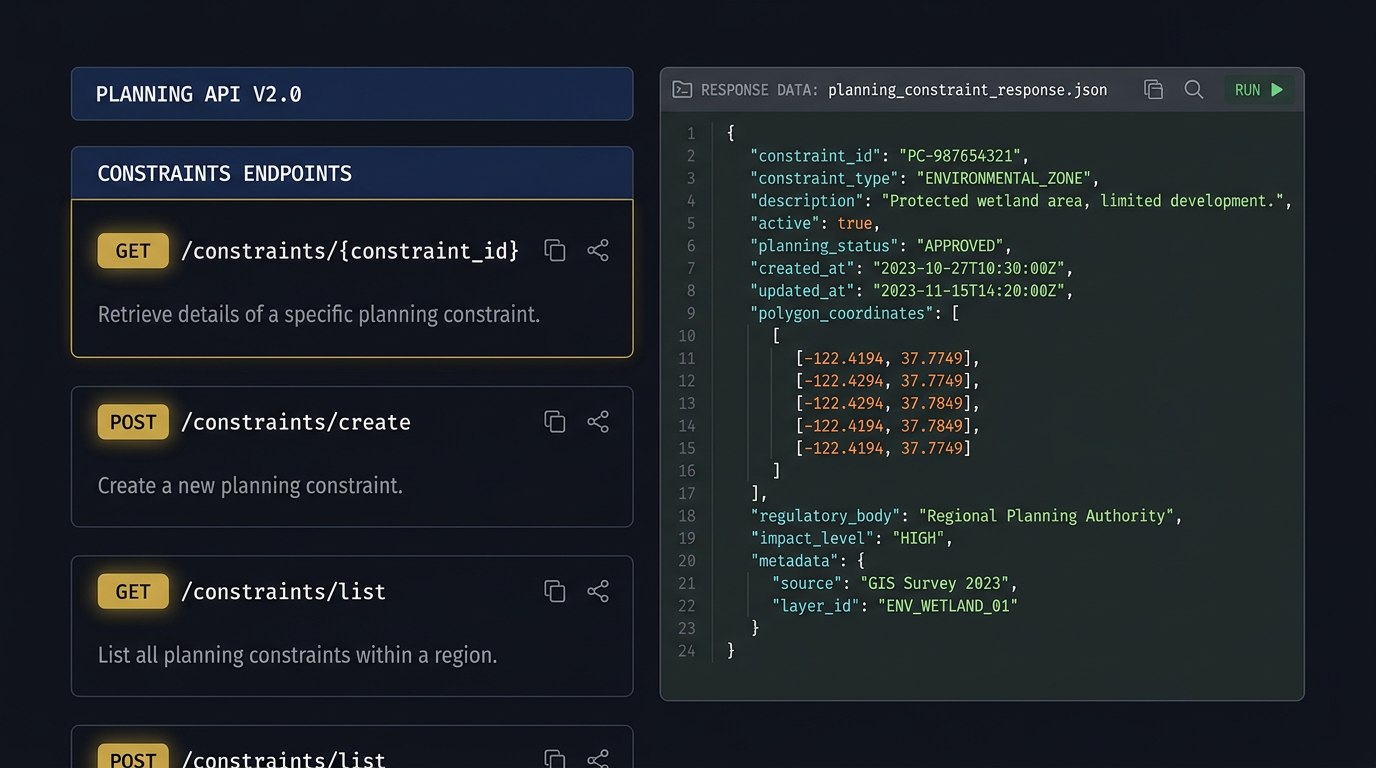Click the terminal icon beside RESPONSE DATA

pos(682,90)
